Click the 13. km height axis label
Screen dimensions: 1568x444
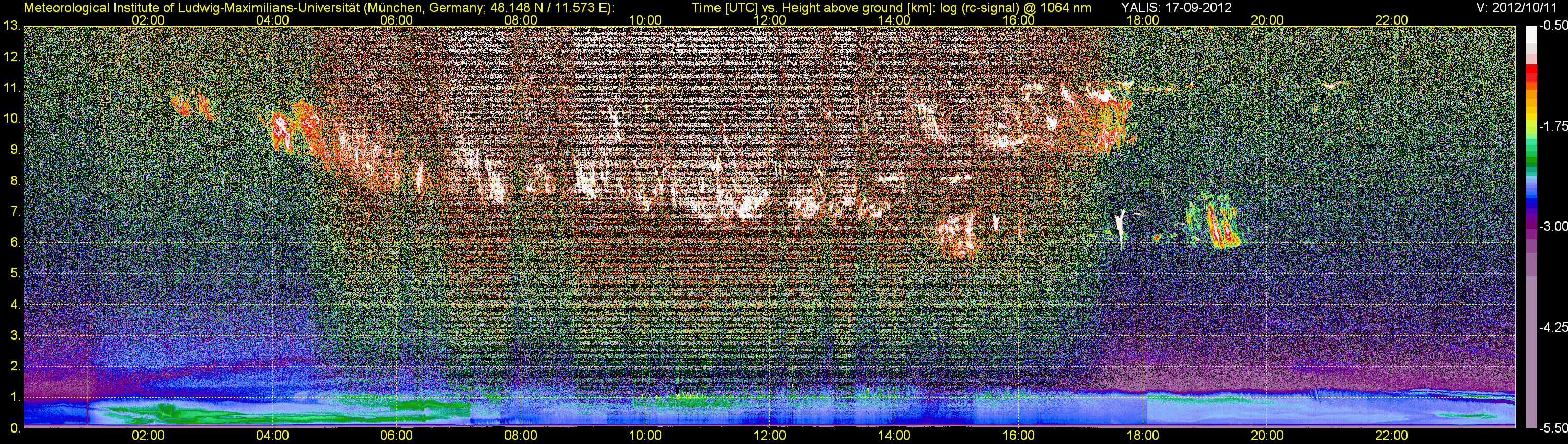coord(11,26)
